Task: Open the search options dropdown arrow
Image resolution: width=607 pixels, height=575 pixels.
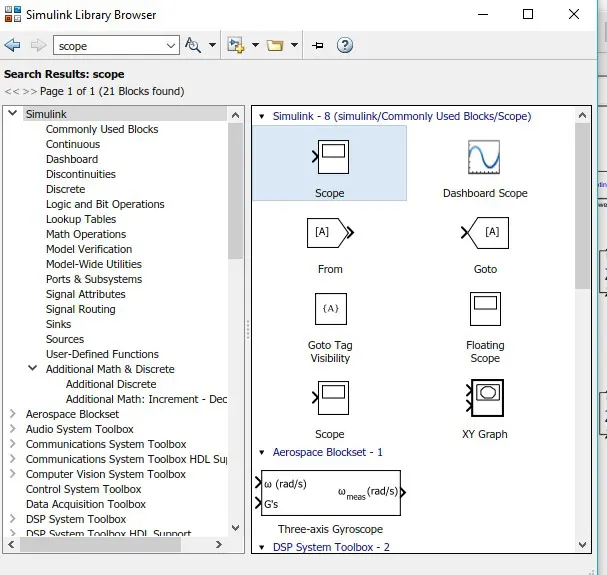Action: pyautogui.click(x=212, y=46)
